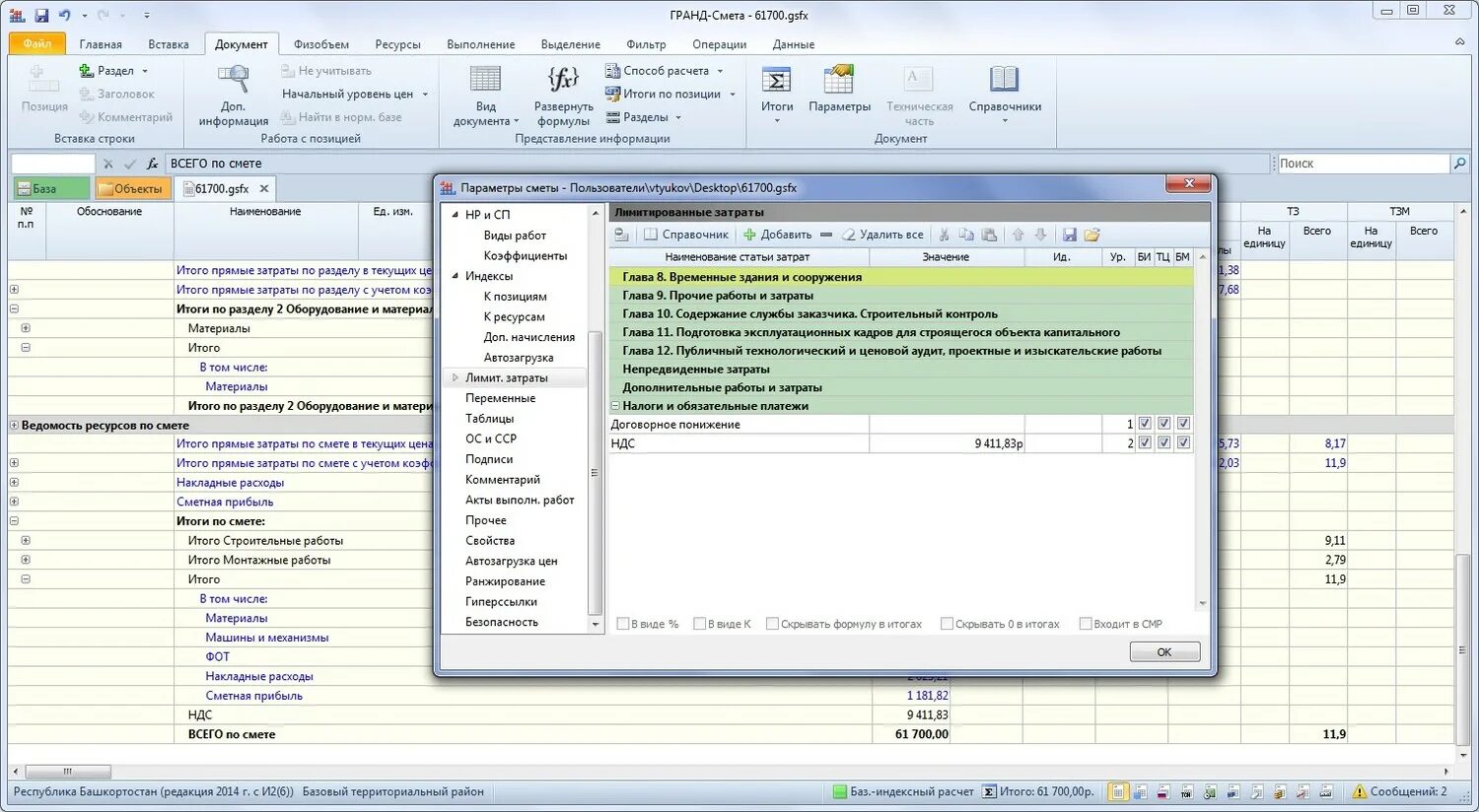Open the Способ расчета dropdown

point(665,71)
